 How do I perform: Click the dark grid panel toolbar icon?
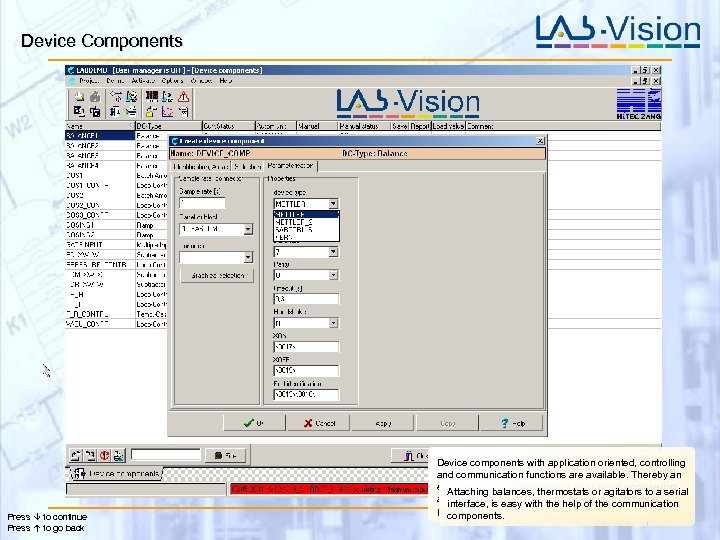click(151, 96)
